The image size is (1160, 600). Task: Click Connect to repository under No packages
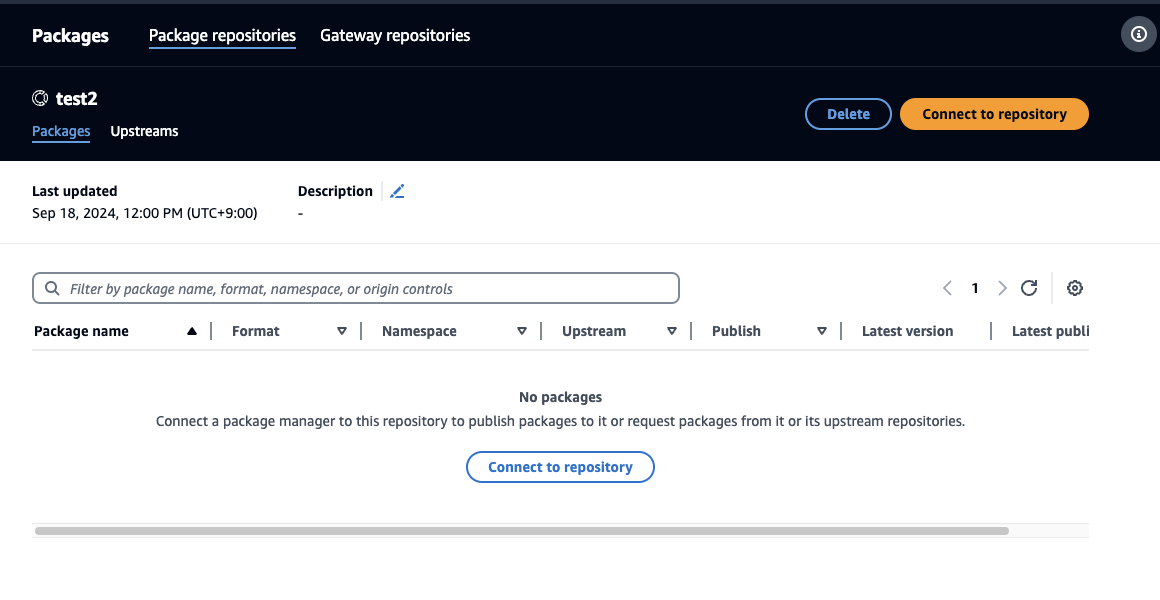point(560,467)
